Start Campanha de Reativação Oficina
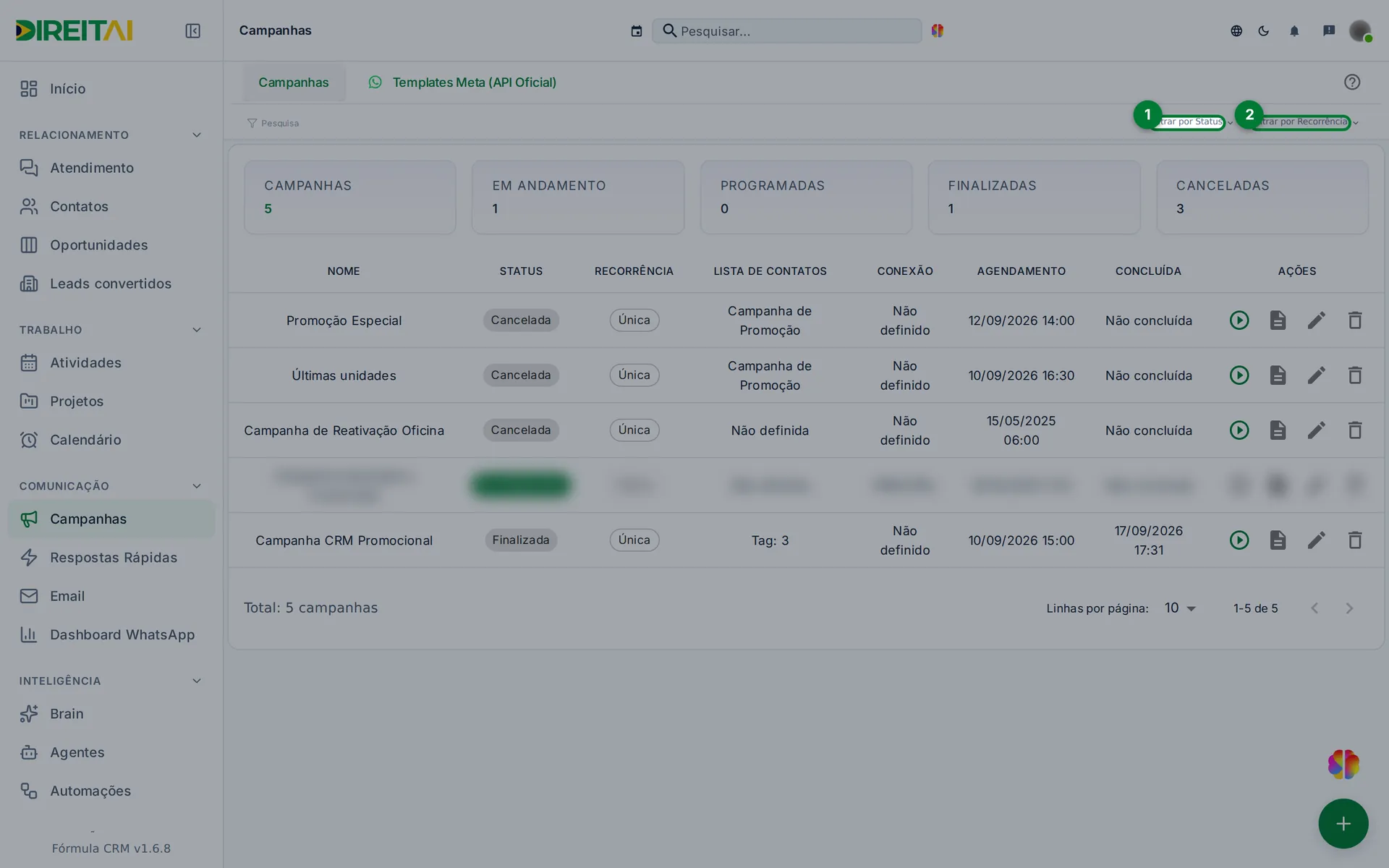This screenshot has width=1389, height=868. [x=1239, y=430]
